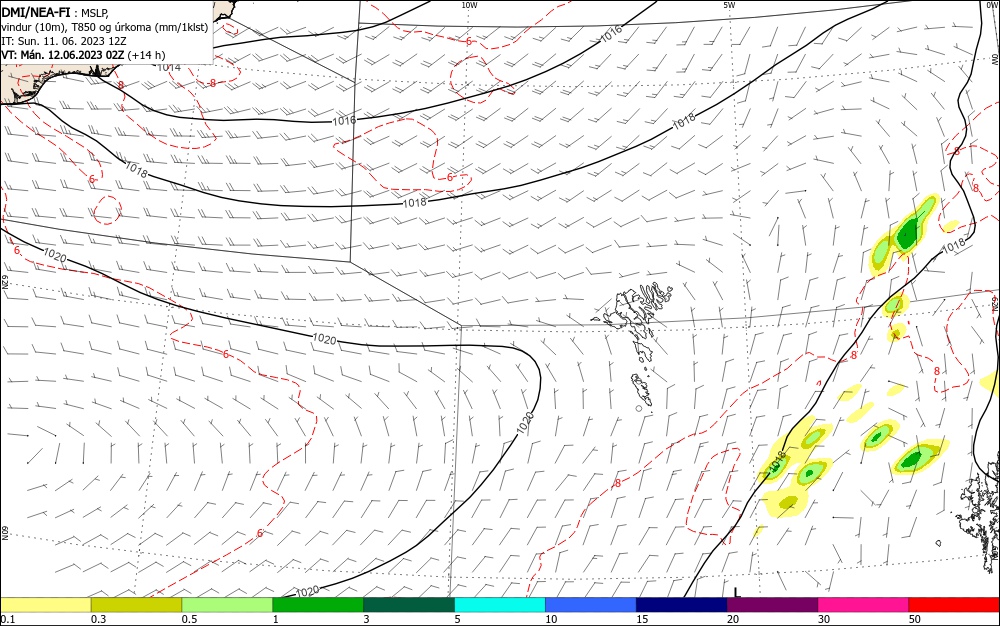Screen dimensions: 1000x626
Task: Click the L low-pressure marker
Action: pos(737,592)
